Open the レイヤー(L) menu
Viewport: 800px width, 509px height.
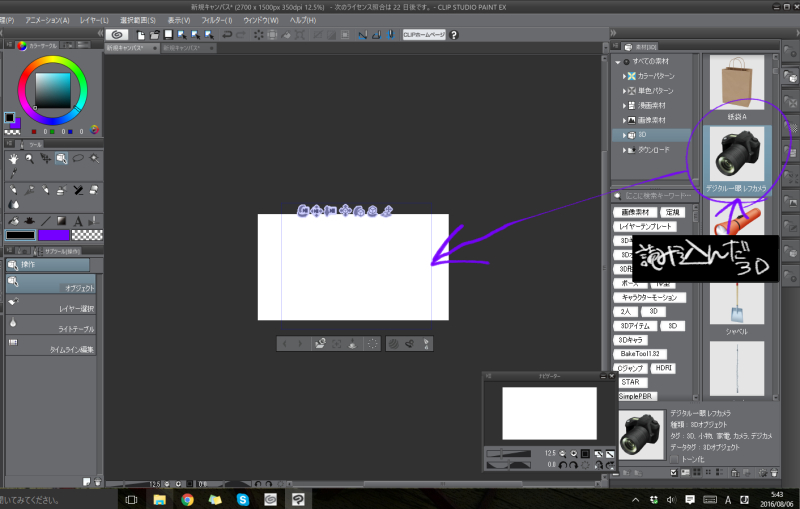pyautogui.click(x=94, y=20)
